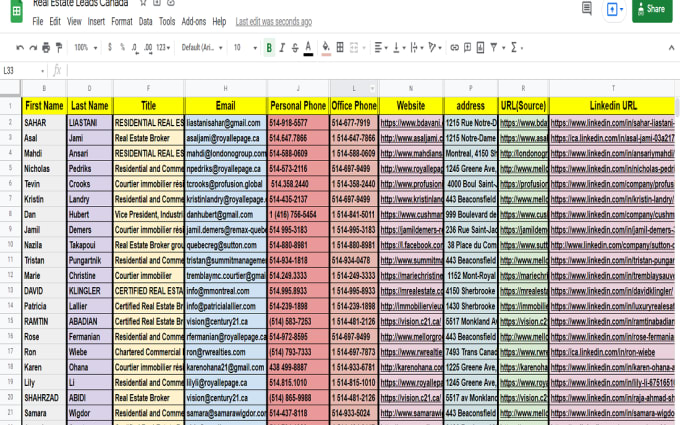This screenshot has height=425, width=680.
Task: Open the text rotation options
Action: click(x=435, y=48)
